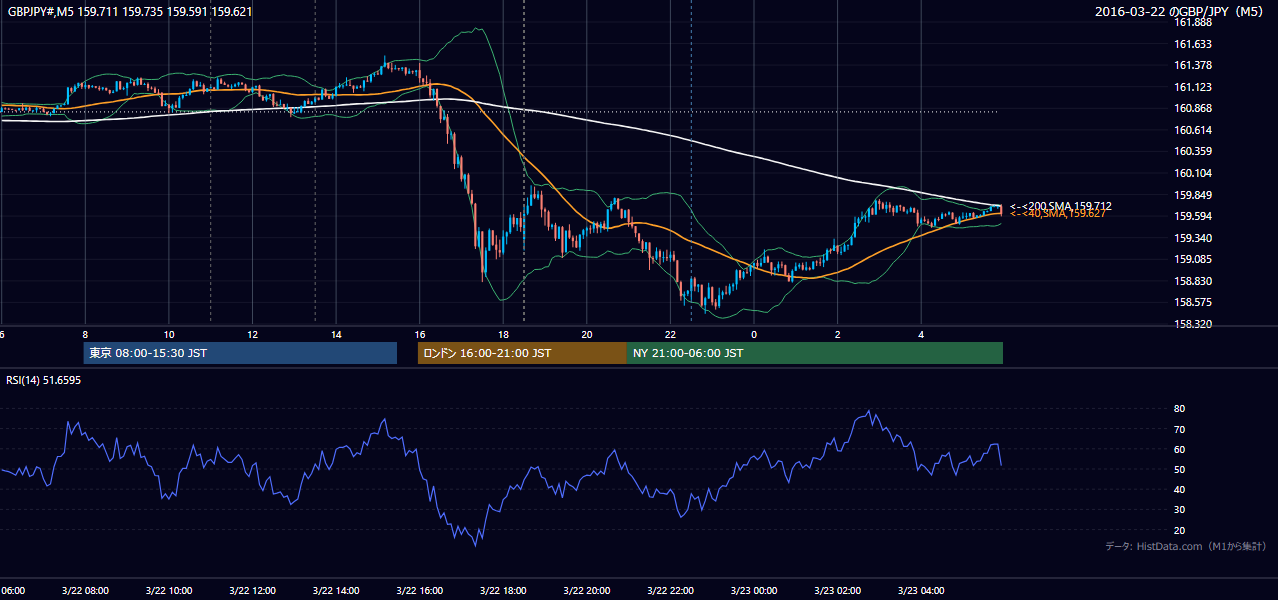This screenshot has width=1278, height=600.
Task: Click the 3/22 18:00 time label
Action: pyautogui.click(x=503, y=591)
